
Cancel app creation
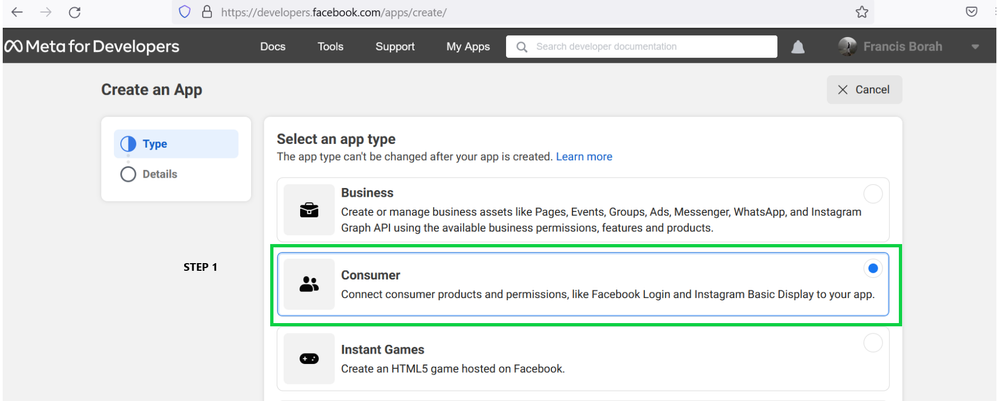point(864,89)
